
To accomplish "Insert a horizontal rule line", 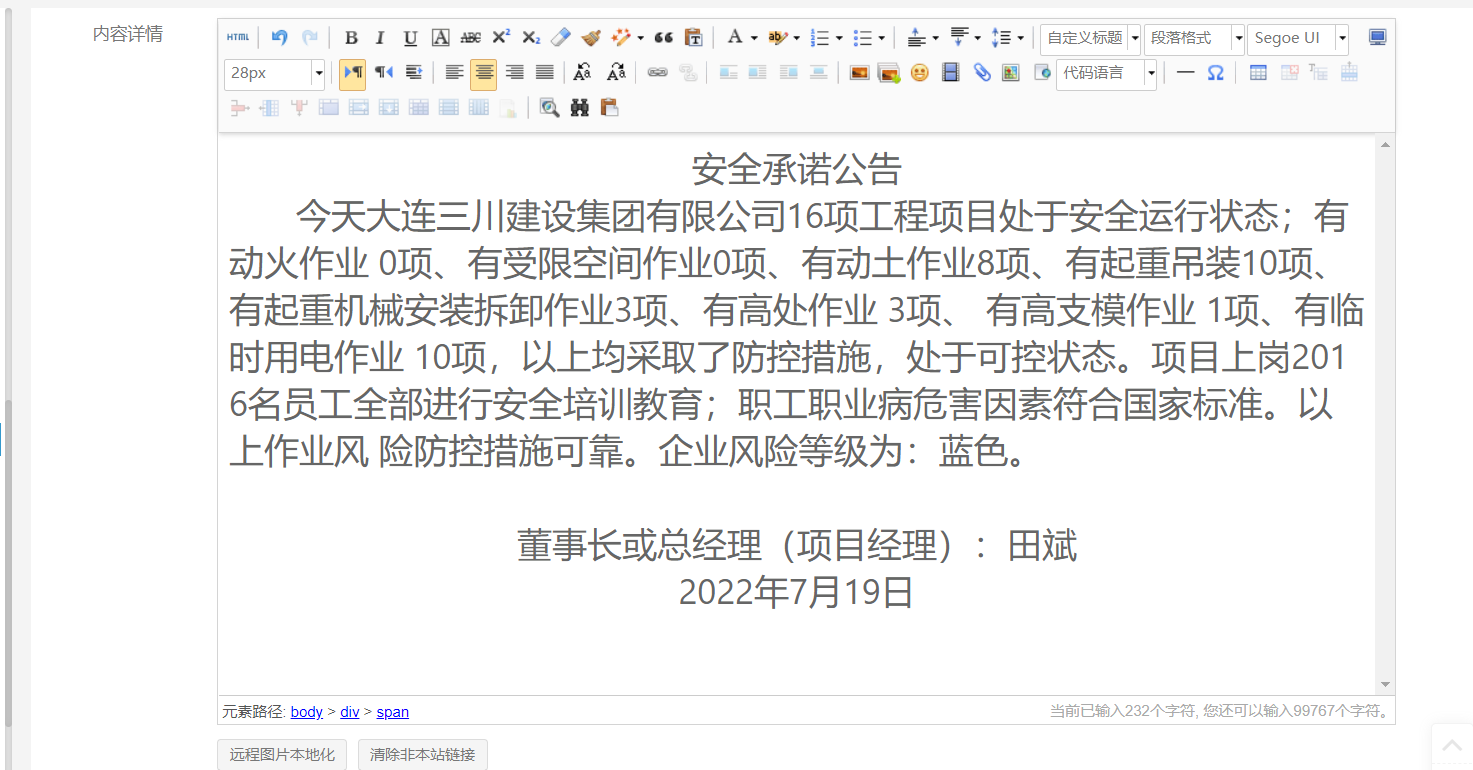I will point(1186,73).
